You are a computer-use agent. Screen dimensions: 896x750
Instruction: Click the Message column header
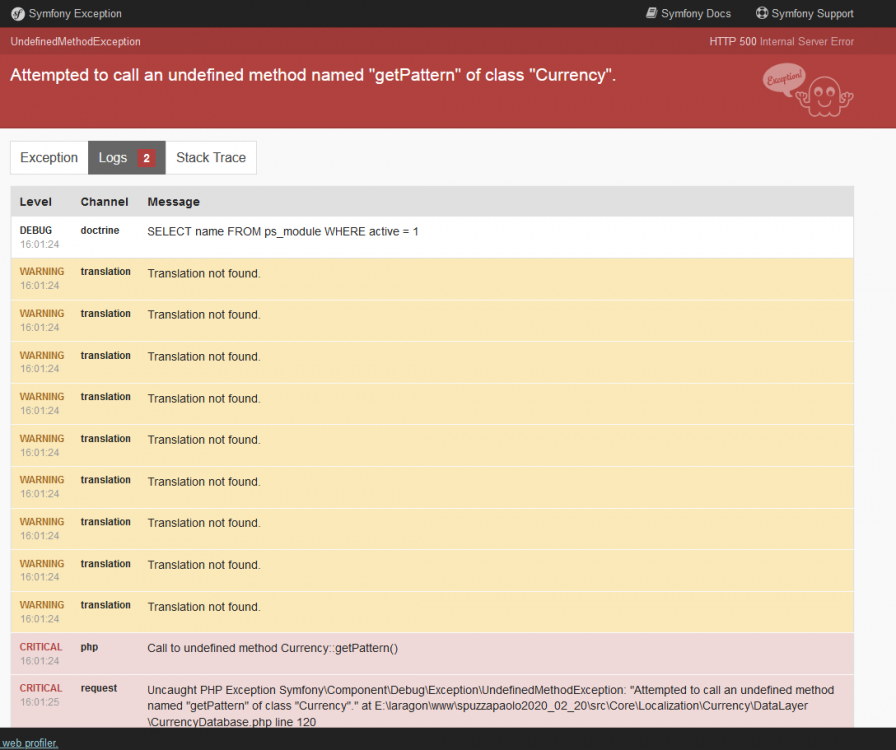[173, 201]
